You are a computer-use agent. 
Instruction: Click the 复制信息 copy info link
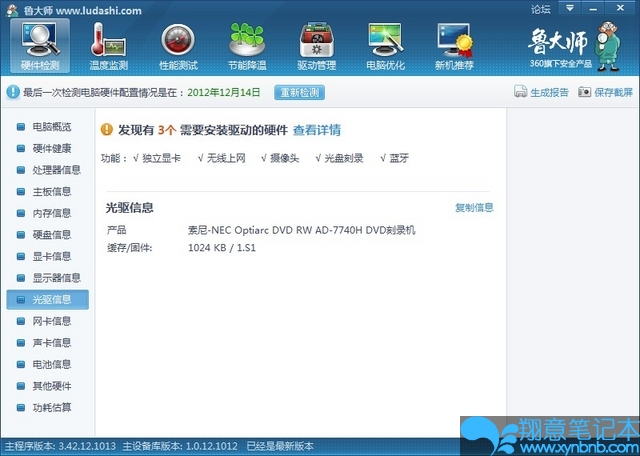click(474, 207)
